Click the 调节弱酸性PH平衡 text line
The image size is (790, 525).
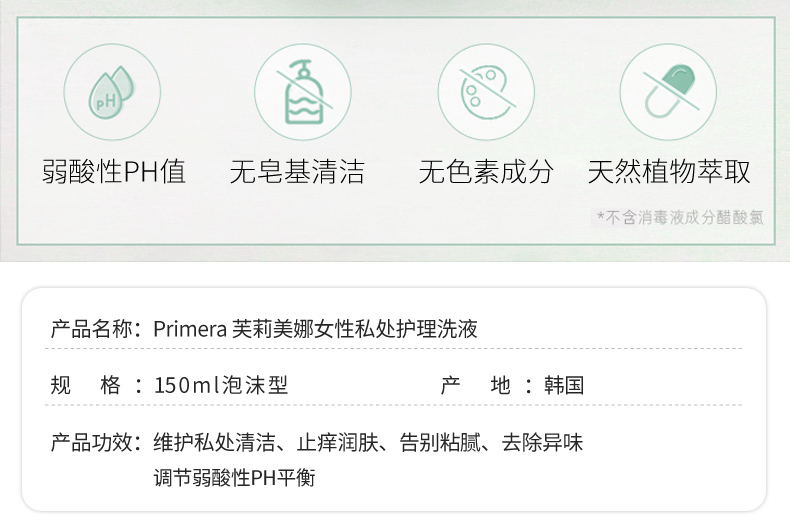[235, 477]
